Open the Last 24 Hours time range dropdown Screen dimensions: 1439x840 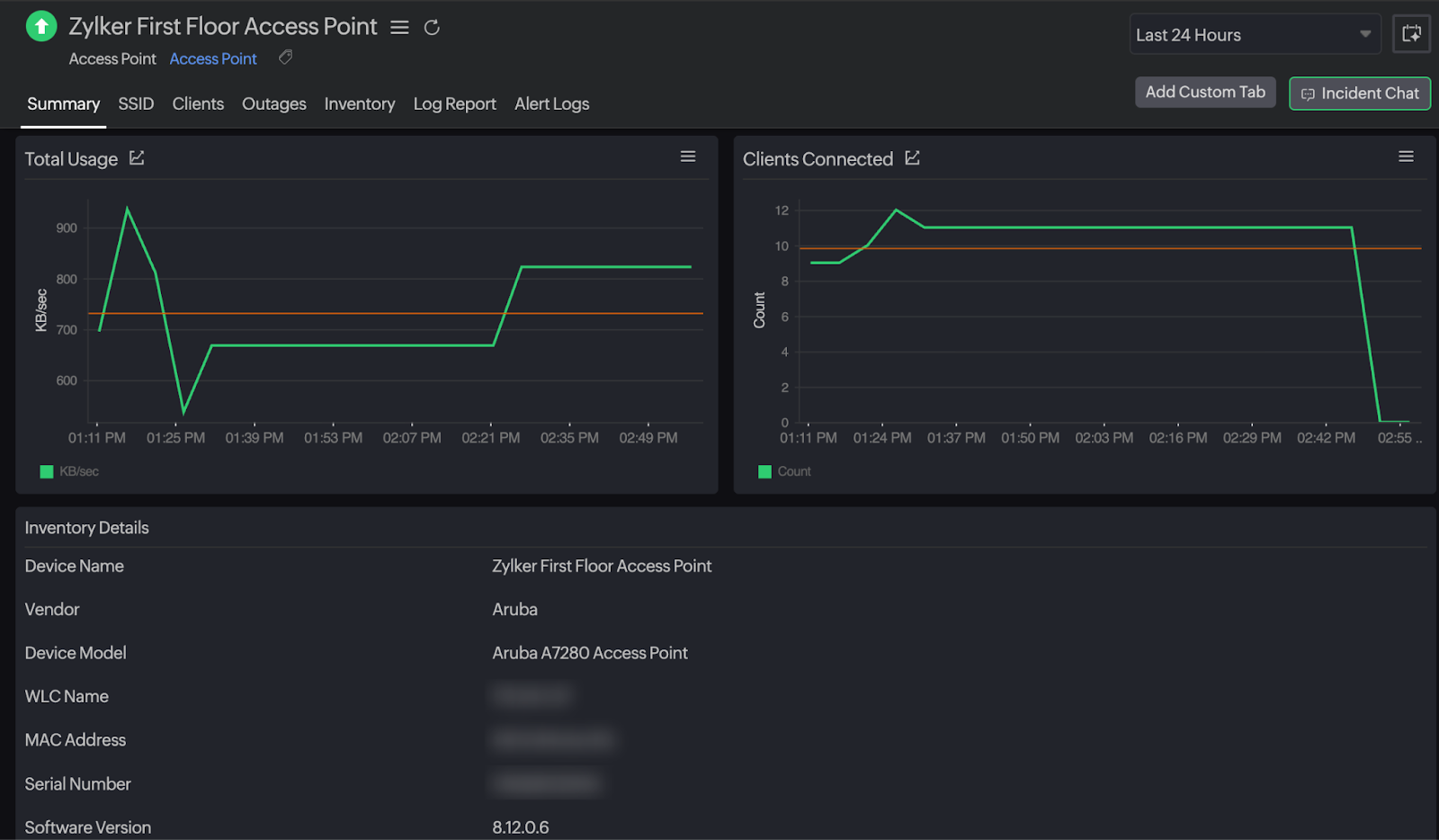click(1255, 34)
